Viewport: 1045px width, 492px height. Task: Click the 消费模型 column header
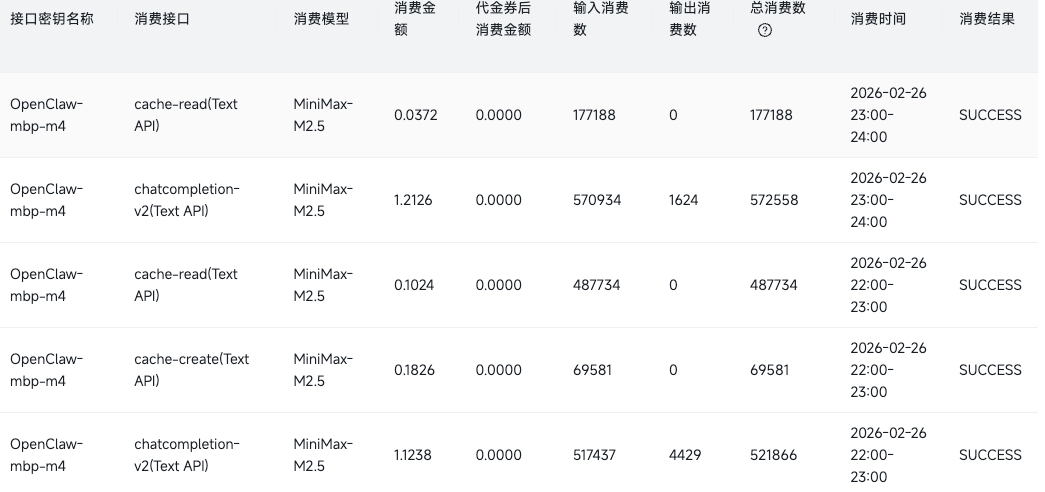tap(321, 19)
